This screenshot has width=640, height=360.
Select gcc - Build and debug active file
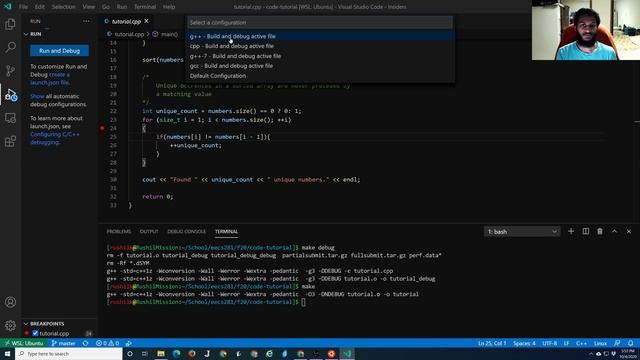(320, 66)
